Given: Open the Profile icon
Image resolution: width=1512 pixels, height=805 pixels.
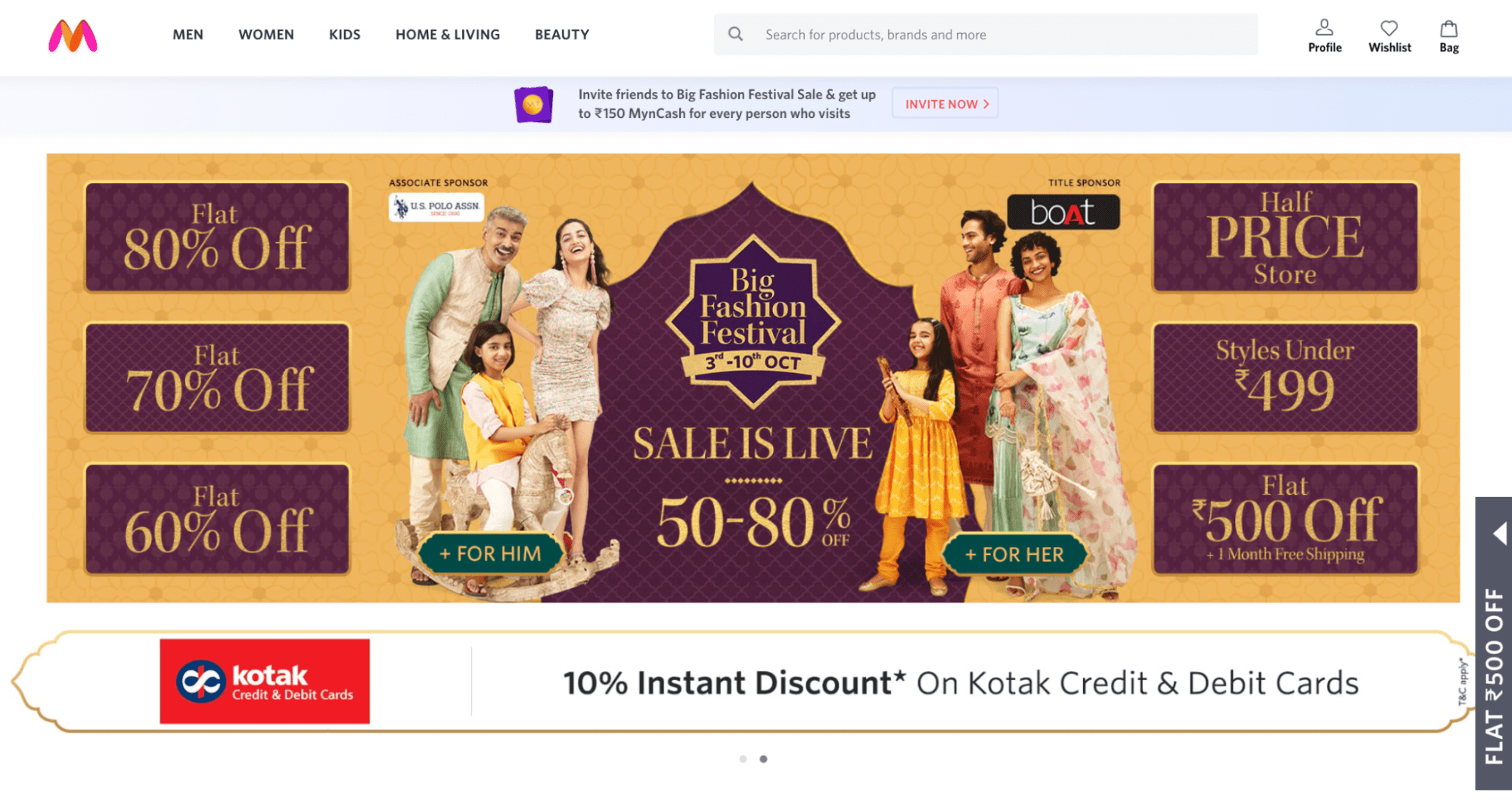Looking at the screenshot, I should 1324,28.
